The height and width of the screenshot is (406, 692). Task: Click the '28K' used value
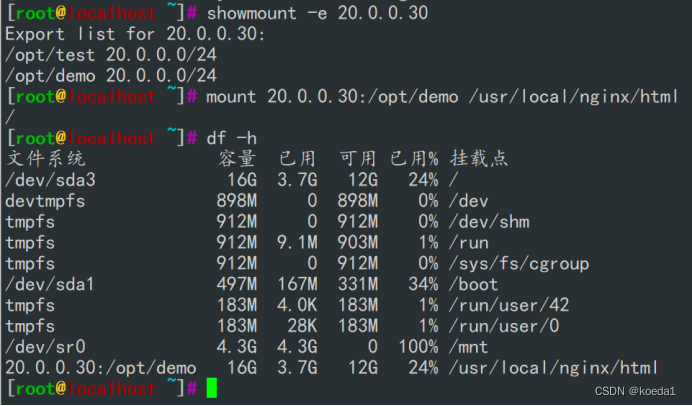(302, 326)
